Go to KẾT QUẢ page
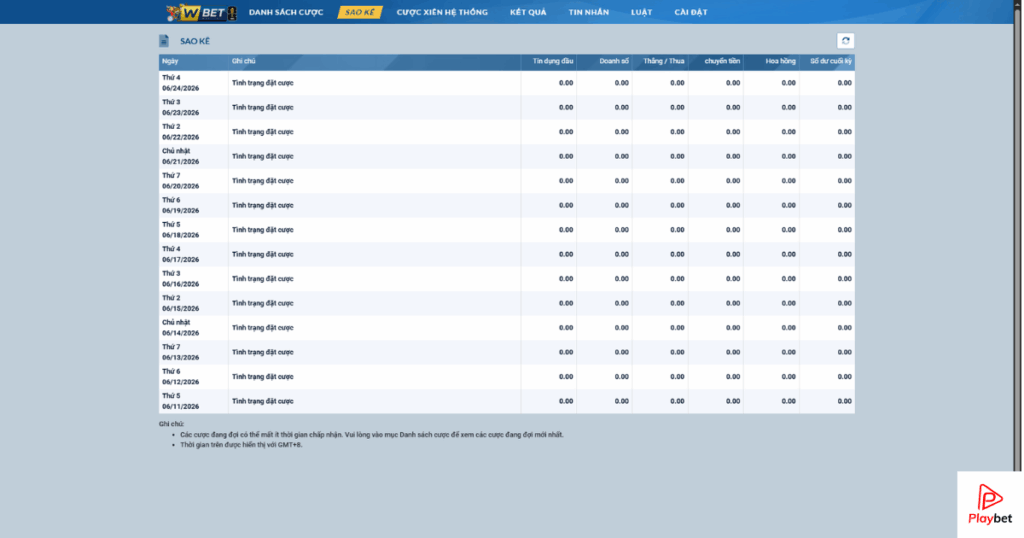The image size is (1024, 538). click(x=528, y=12)
